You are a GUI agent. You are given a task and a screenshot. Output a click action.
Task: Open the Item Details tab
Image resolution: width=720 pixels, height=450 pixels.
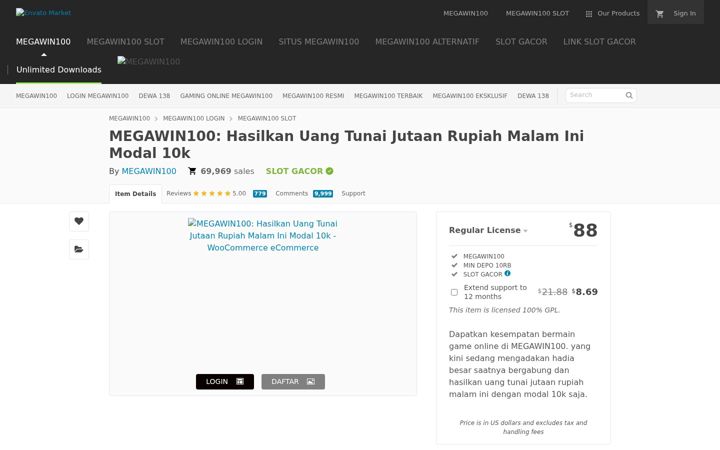[135, 194]
